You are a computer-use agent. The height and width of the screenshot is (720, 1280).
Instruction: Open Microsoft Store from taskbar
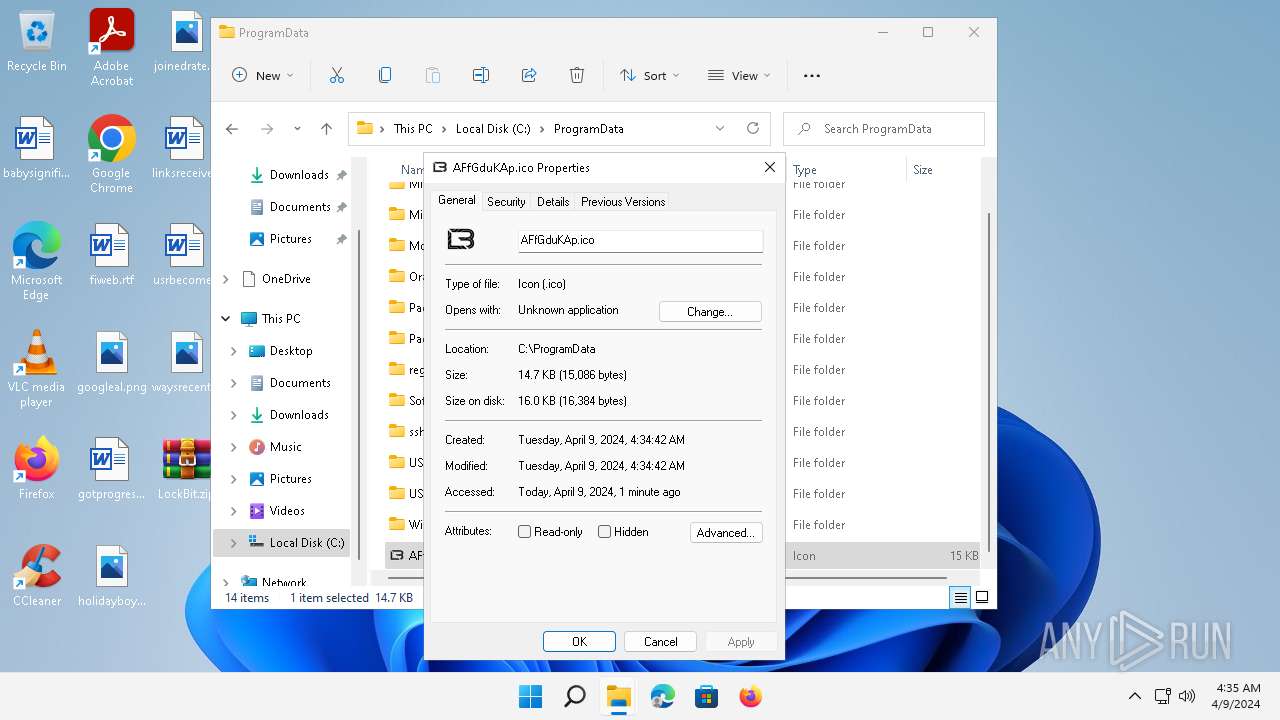[707, 696]
